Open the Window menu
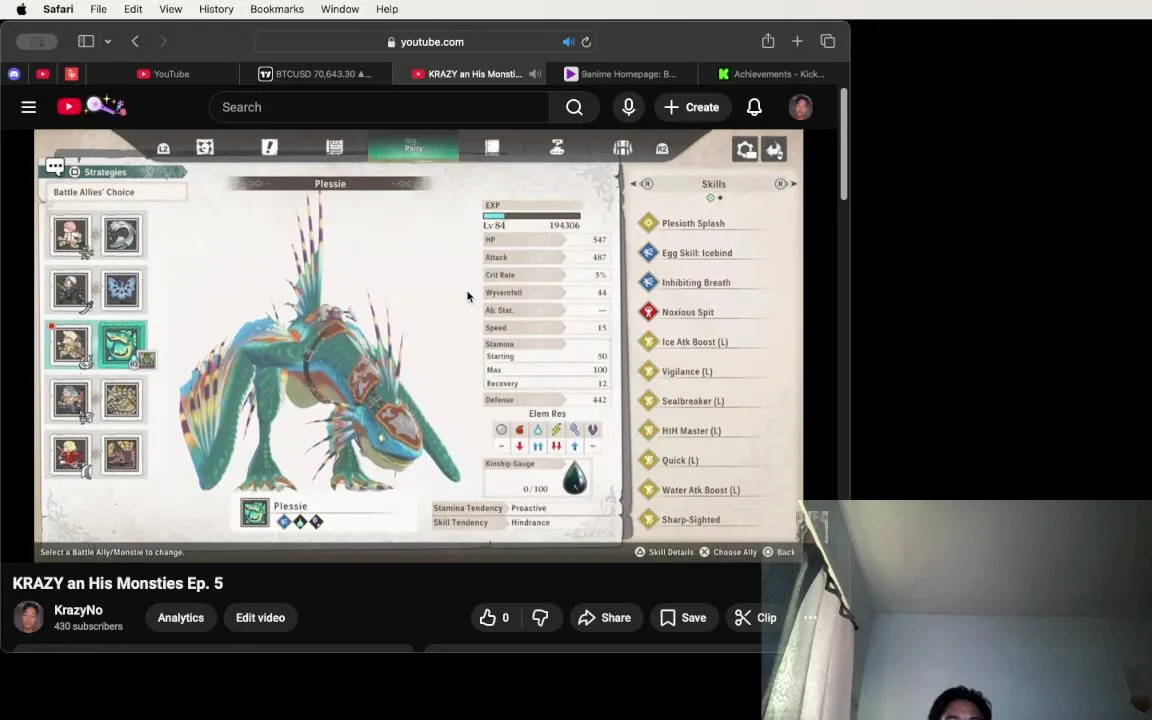The image size is (1152, 720). point(339,9)
